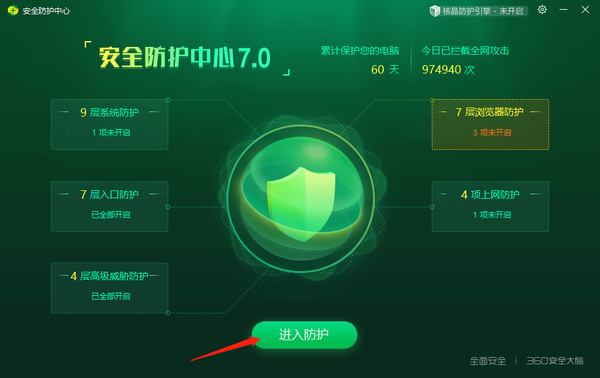Viewport: 600px width, 378px height.
Task: Open the 7 层入口防护 panel
Action: (109, 207)
